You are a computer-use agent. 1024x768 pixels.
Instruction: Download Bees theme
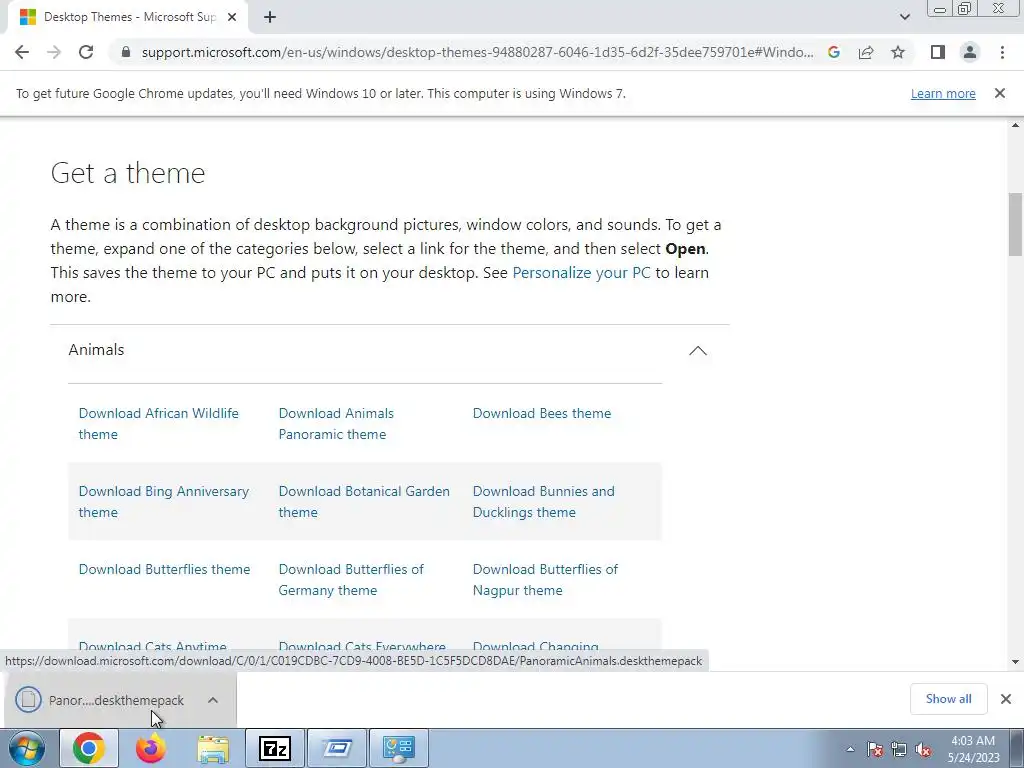click(x=542, y=413)
